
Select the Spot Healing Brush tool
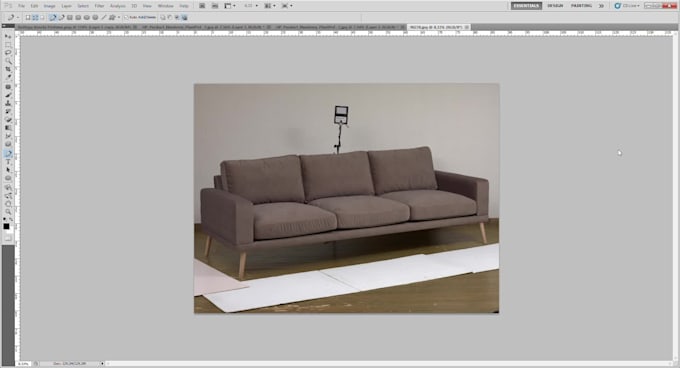(8, 87)
